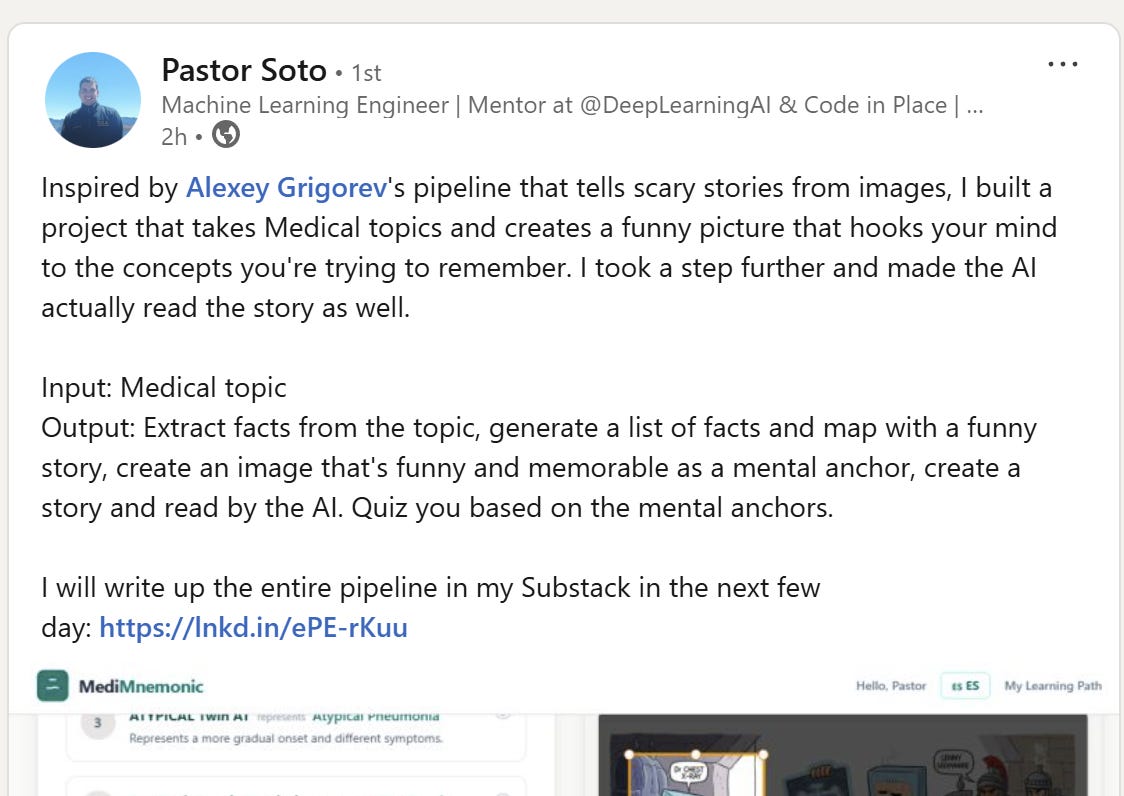Open the comic image preview
Screen dimensions: 1124x796
click(x=842, y=755)
